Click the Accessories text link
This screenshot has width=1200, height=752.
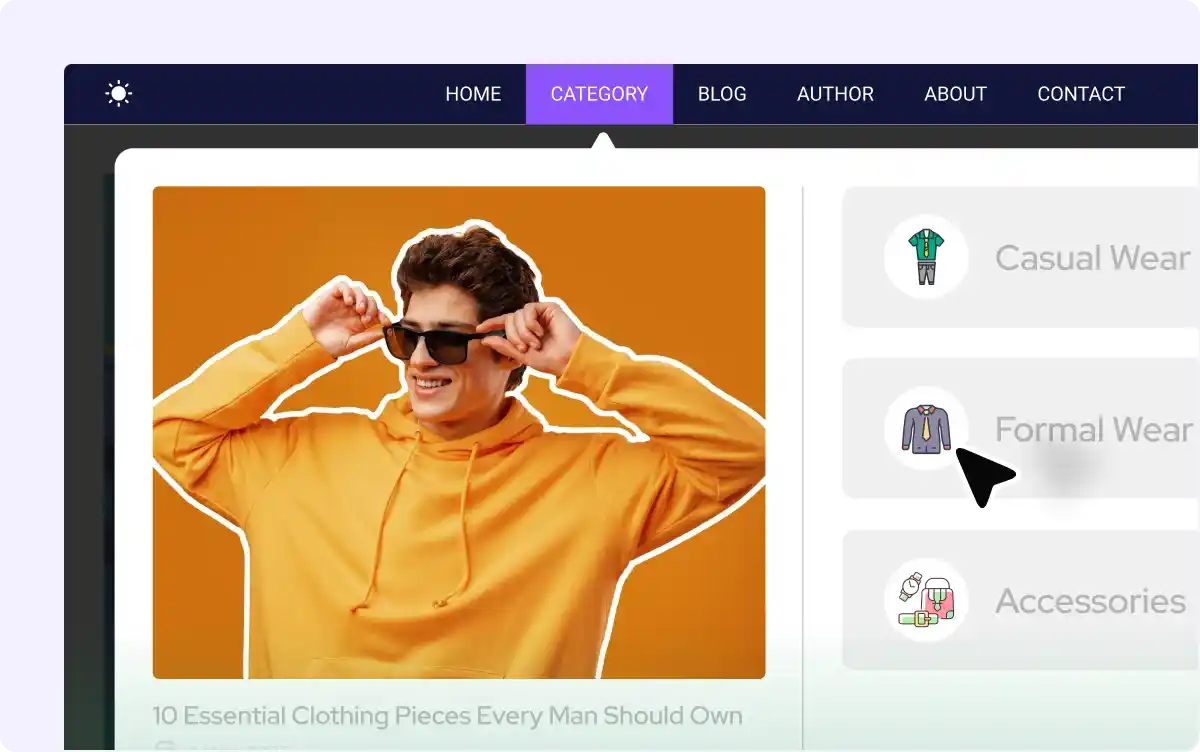pyautogui.click(x=1088, y=601)
